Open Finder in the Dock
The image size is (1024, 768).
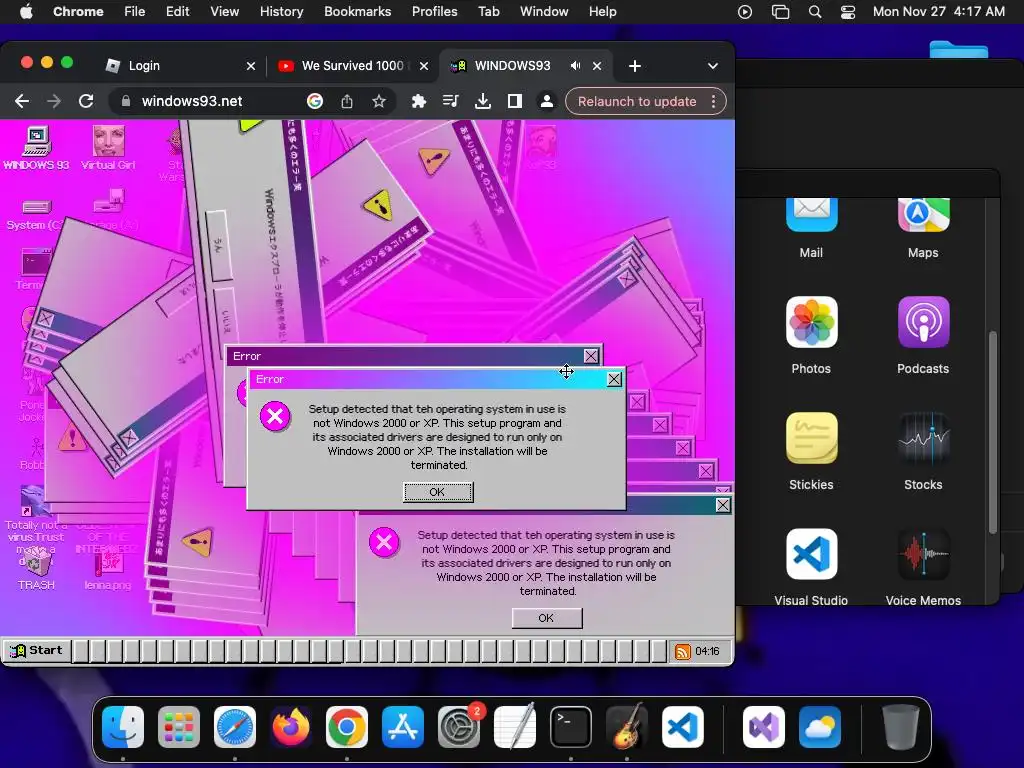123,727
